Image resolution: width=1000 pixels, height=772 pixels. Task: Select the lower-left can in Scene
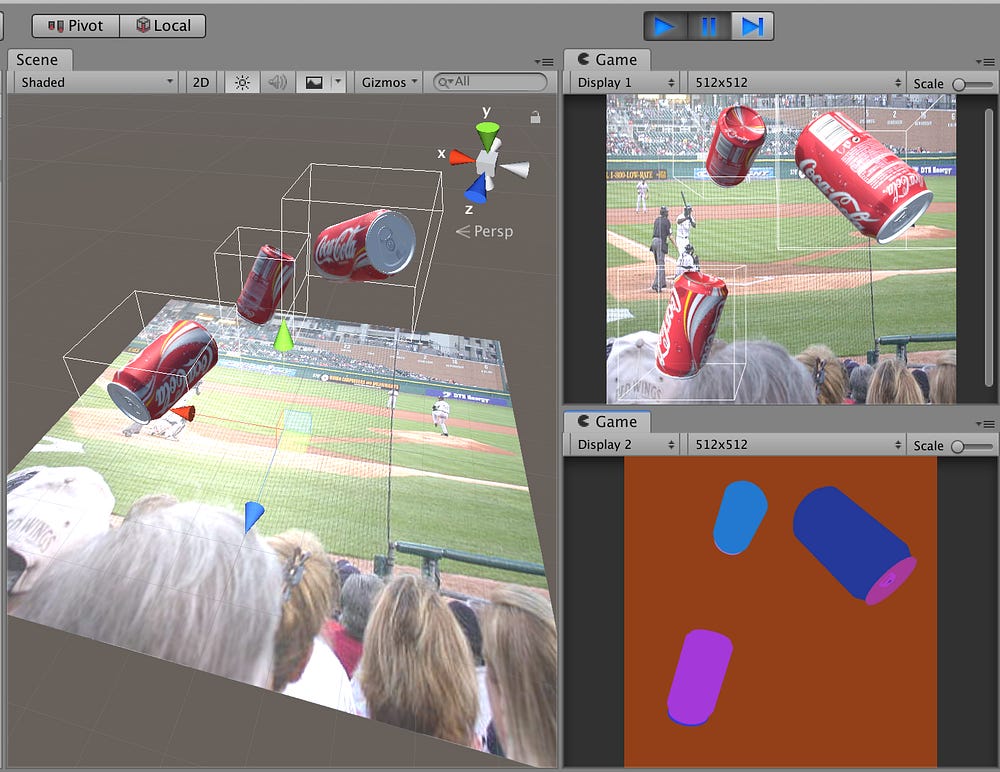tap(163, 371)
